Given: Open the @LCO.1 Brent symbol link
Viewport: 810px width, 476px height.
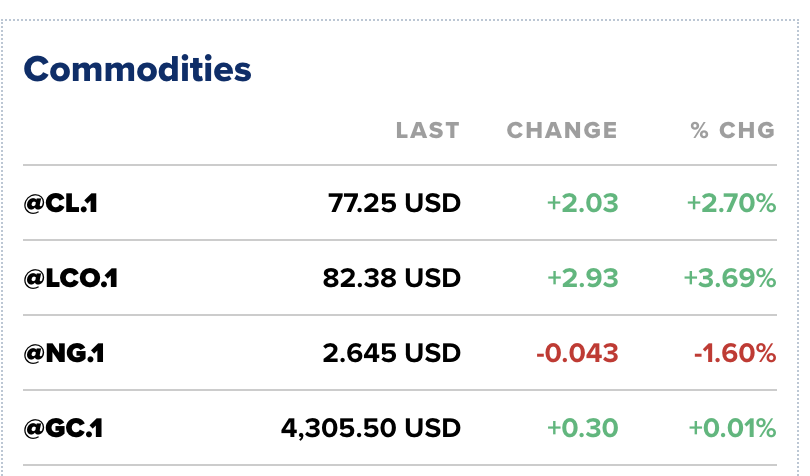Looking at the screenshot, I should (x=71, y=278).
